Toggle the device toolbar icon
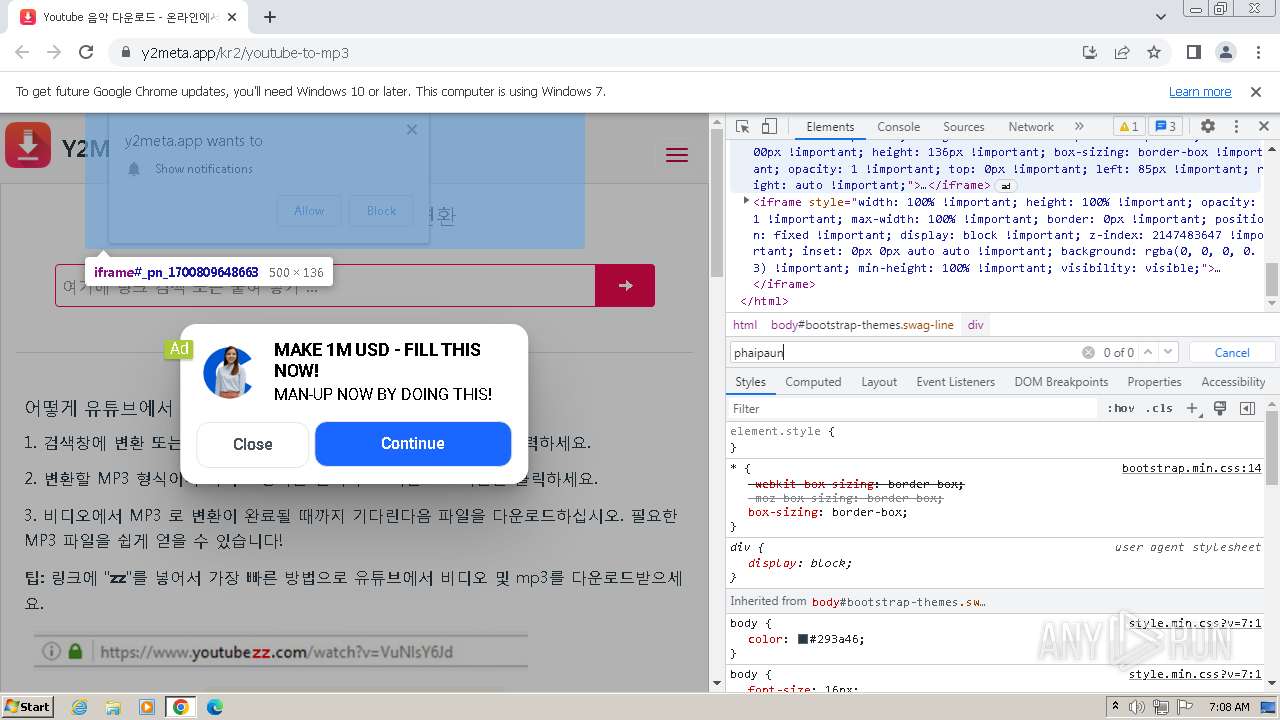The width and height of the screenshot is (1280, 720). click(x=769, y=127)
